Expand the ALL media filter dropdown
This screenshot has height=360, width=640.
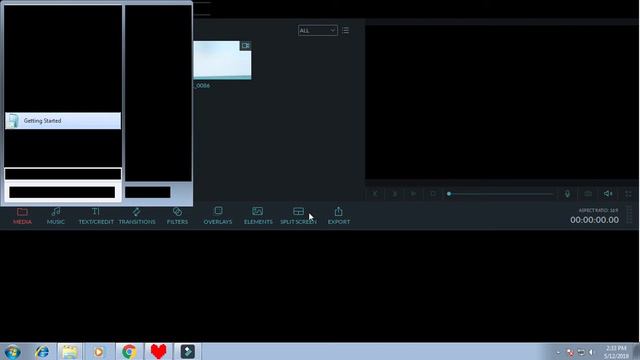[x=318, y=30]
